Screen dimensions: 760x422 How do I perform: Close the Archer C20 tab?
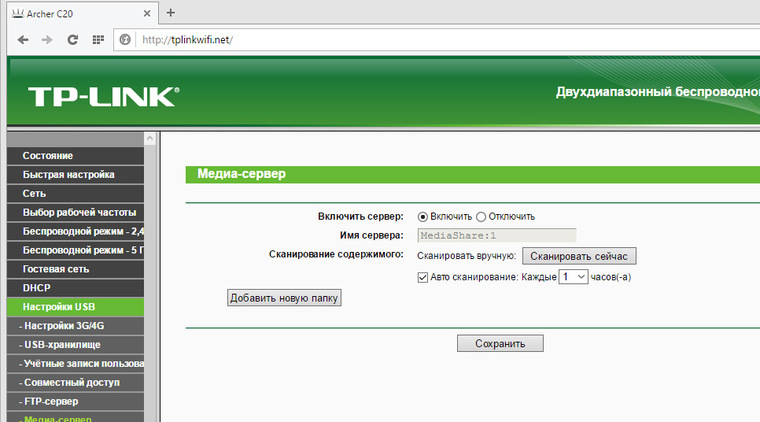click(x=147, y=14)
